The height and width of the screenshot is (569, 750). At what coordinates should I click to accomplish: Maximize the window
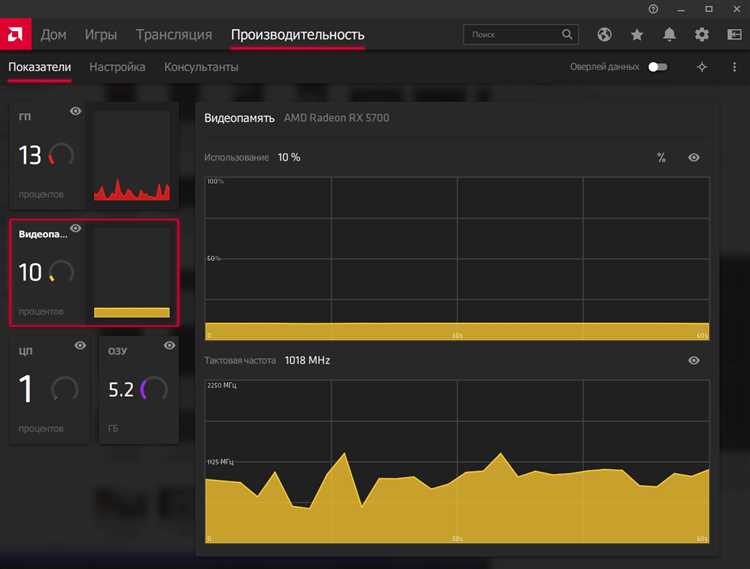tap(709, 9)
